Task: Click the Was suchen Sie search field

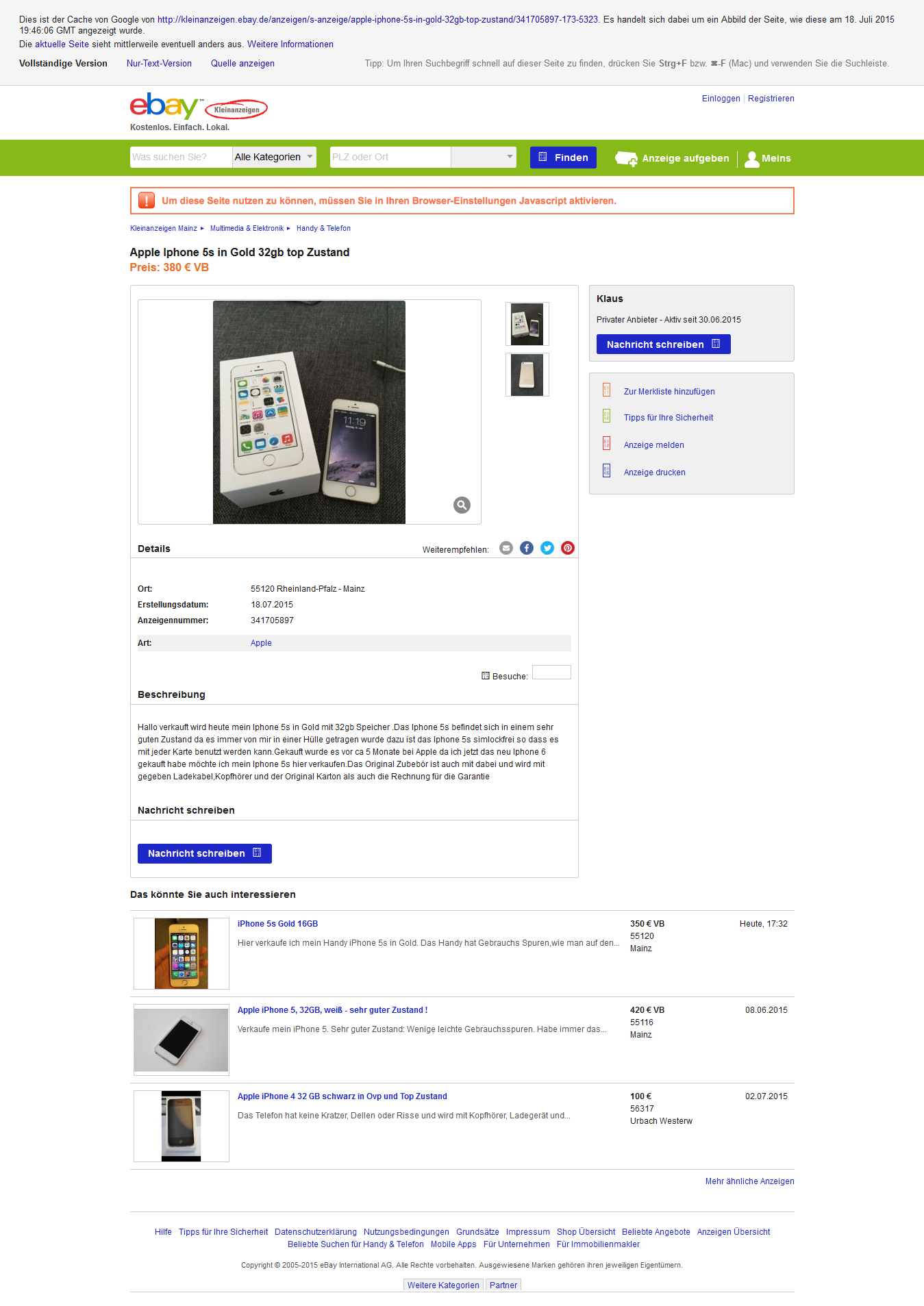Action: 182,157
